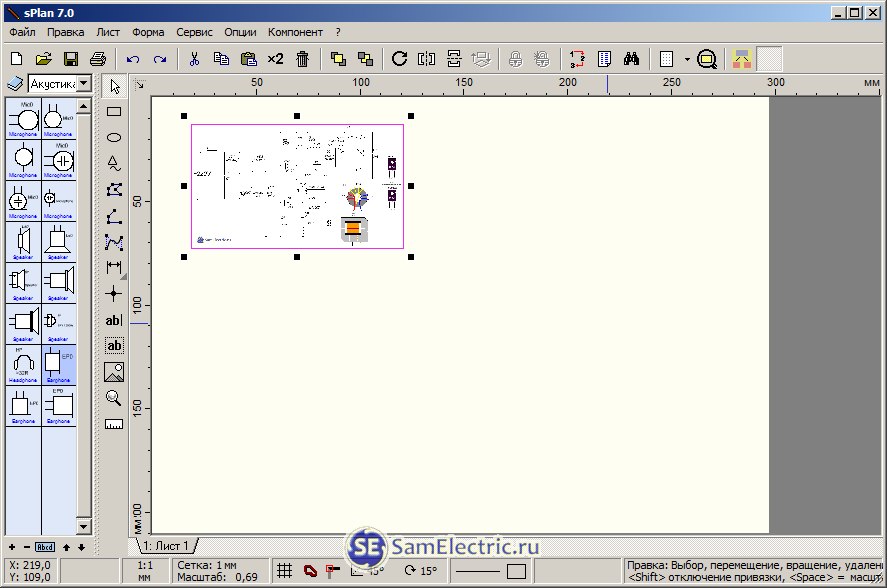Viewport: 887px width, 588px height.
Task: Move library component up with the arrow
Action: pos(66,547)
